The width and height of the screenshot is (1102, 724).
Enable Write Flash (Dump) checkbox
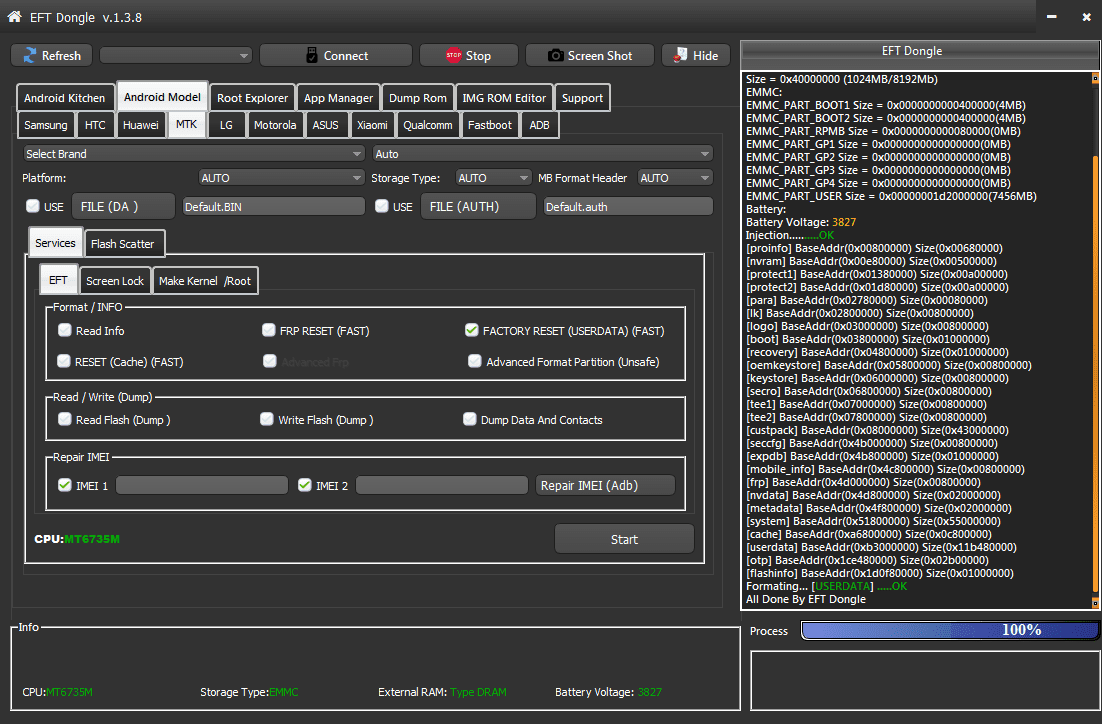[x=266, y=420]
